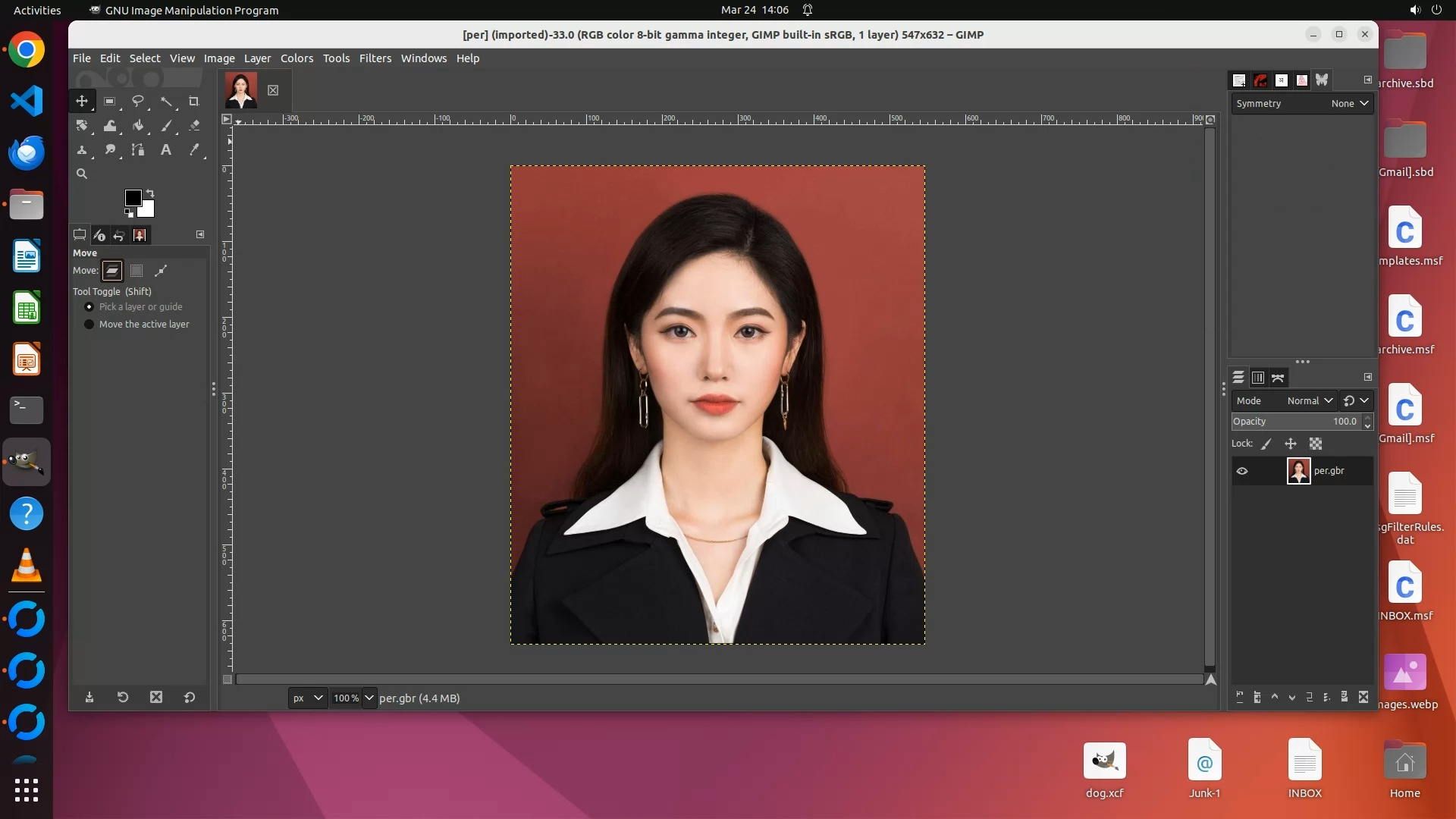Open the Colors menu
Screen dimensions: 1456x819
pyautogui.click(x=297, y=58)
